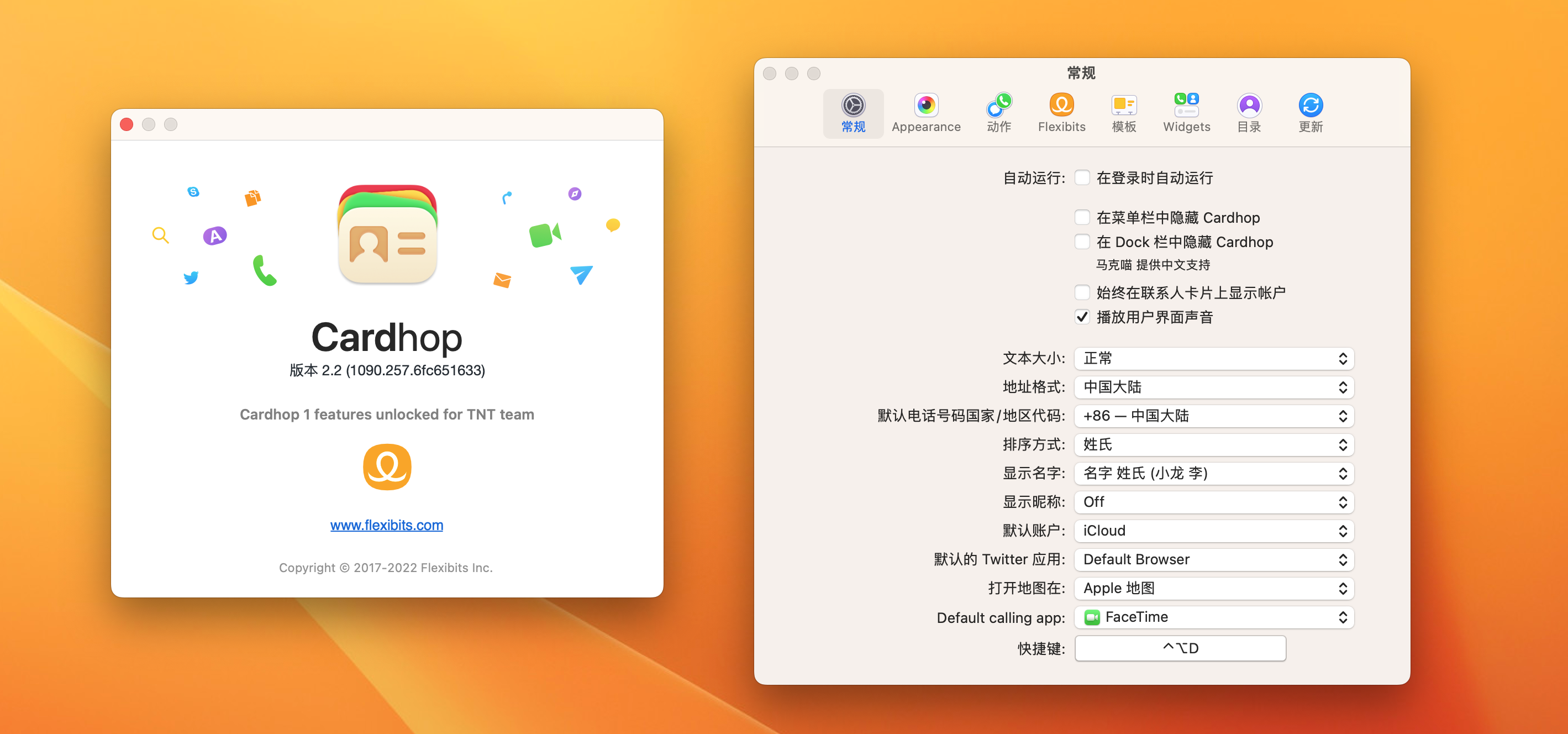Image resolution: width=1568 pixels, height=734 pixels.
Task: Uncheck 播放用户界面声音 checkbox
Action: 1082,317
